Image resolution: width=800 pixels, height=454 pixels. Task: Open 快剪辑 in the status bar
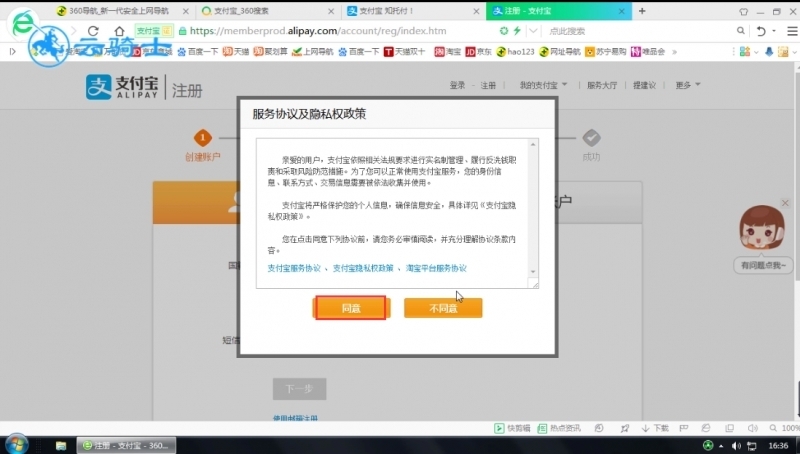point(512,428)
